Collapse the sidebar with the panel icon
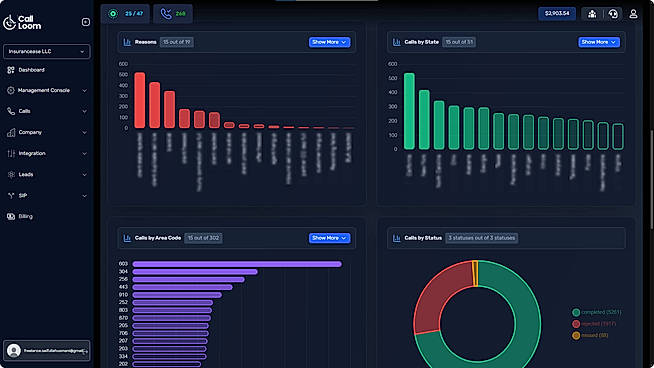The image size is (654, 368). 86,22
